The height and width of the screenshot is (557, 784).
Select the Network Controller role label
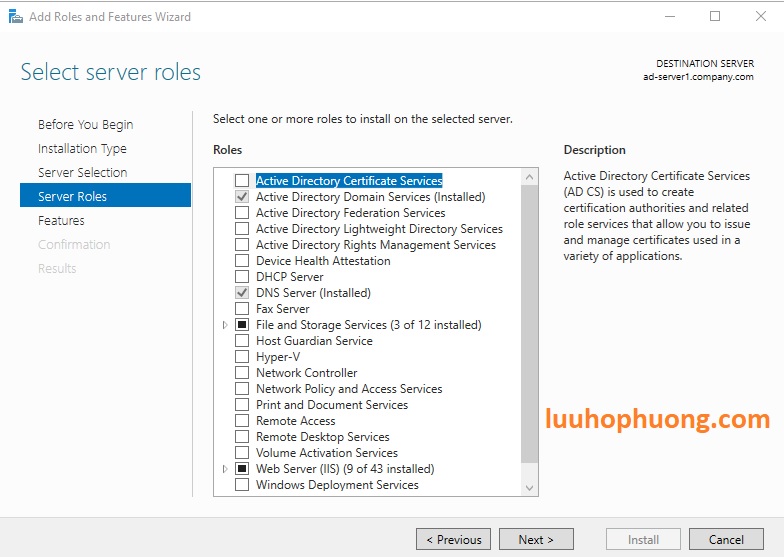[306, 373]
